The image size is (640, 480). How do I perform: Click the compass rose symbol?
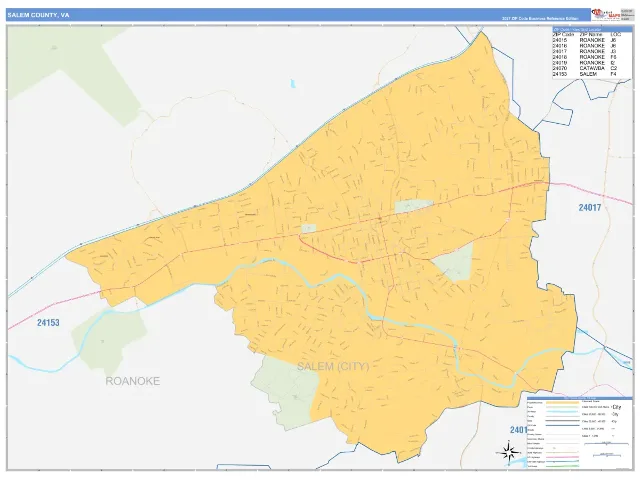(509, 452)
